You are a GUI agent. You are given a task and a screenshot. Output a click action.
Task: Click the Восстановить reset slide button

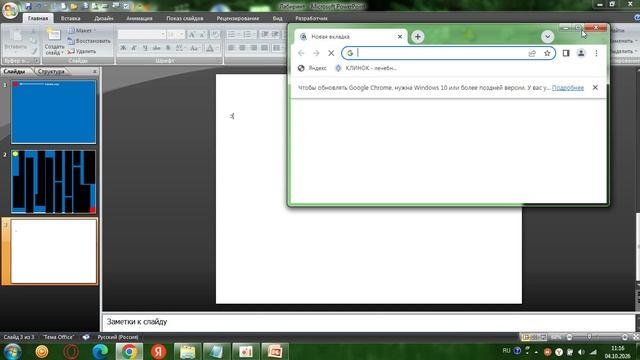[89, 41]
